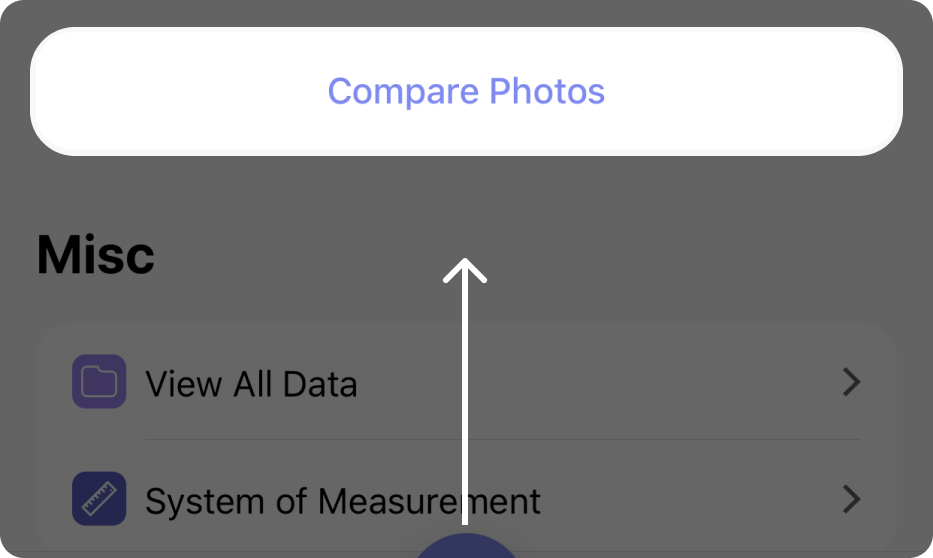Click the "View All Data" text label

click(251, 384)
